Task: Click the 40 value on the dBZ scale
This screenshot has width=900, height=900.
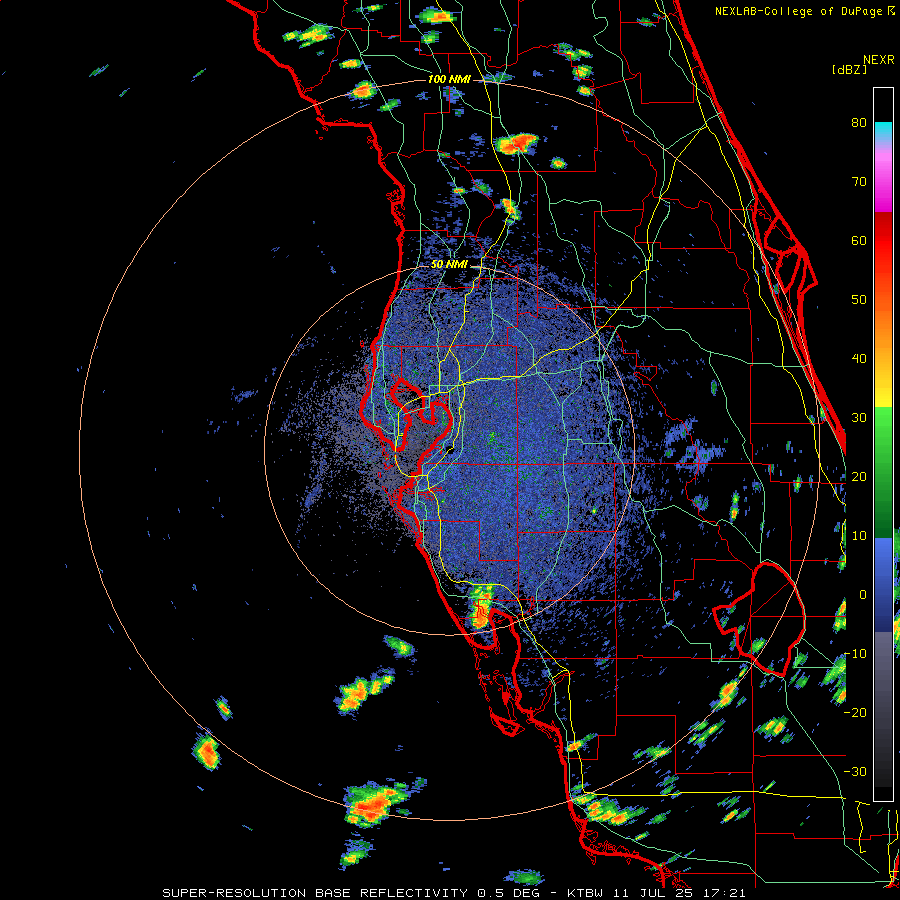Action: click(859, 359)
